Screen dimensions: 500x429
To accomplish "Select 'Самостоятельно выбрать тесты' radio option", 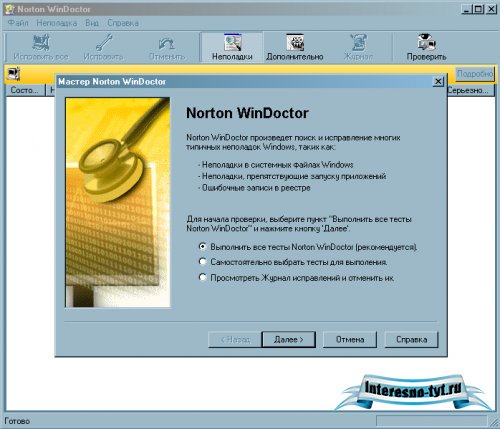I will click(202, 262).
